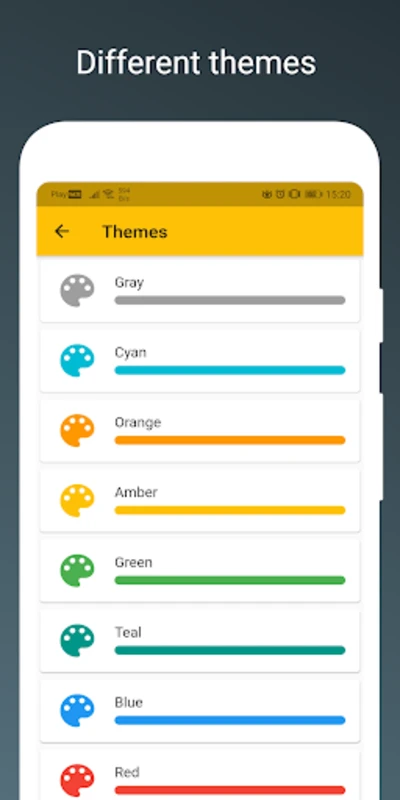Screen dimensions: 400x800
Task: Choose the Gray theme label
Action: tap(129, 283)
